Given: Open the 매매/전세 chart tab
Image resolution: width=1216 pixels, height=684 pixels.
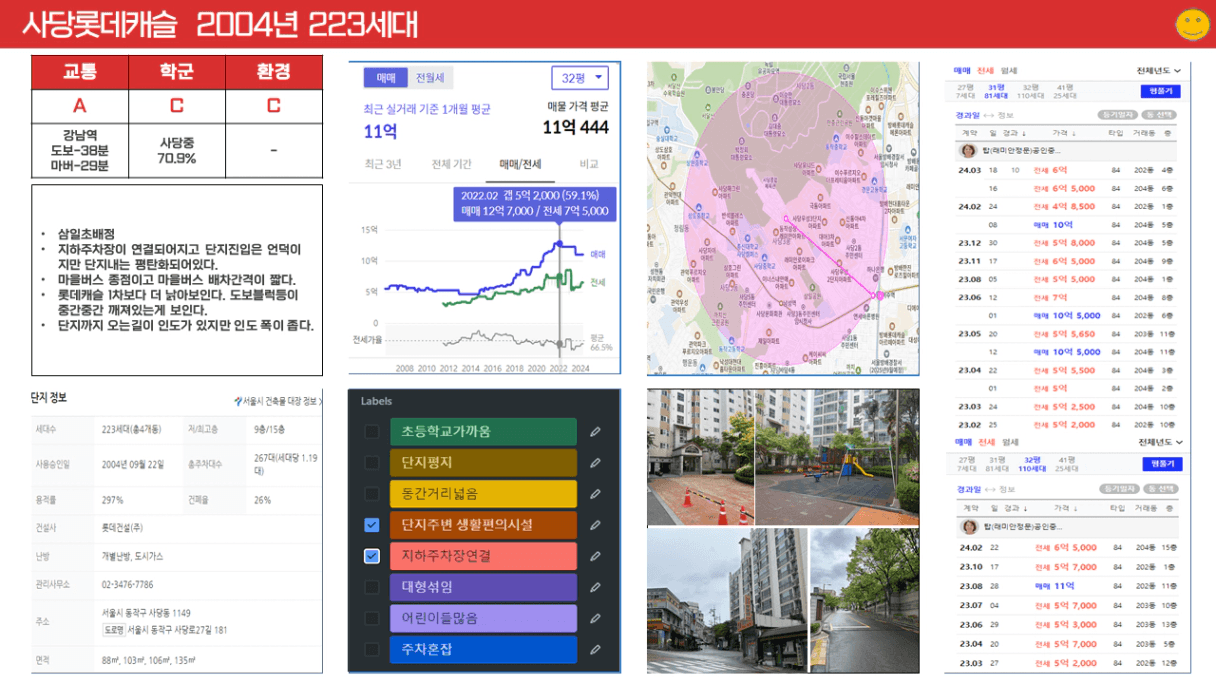Looking at the screenshot, I should click(520, 164).
